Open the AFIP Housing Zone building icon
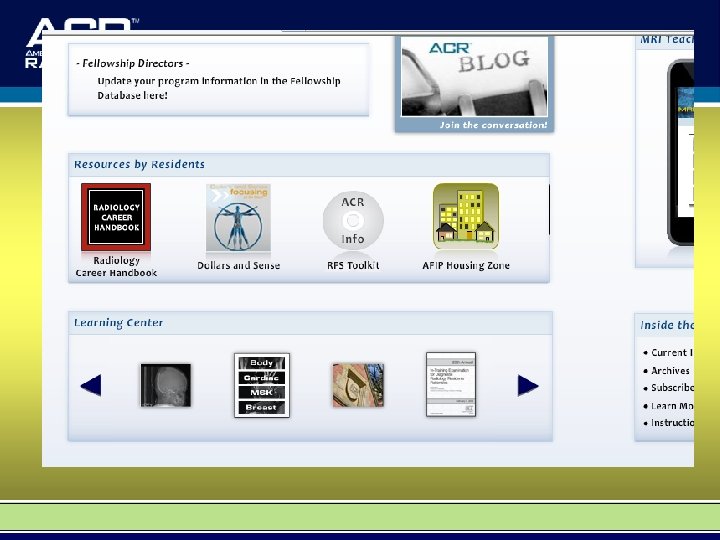 coord(466,216)
